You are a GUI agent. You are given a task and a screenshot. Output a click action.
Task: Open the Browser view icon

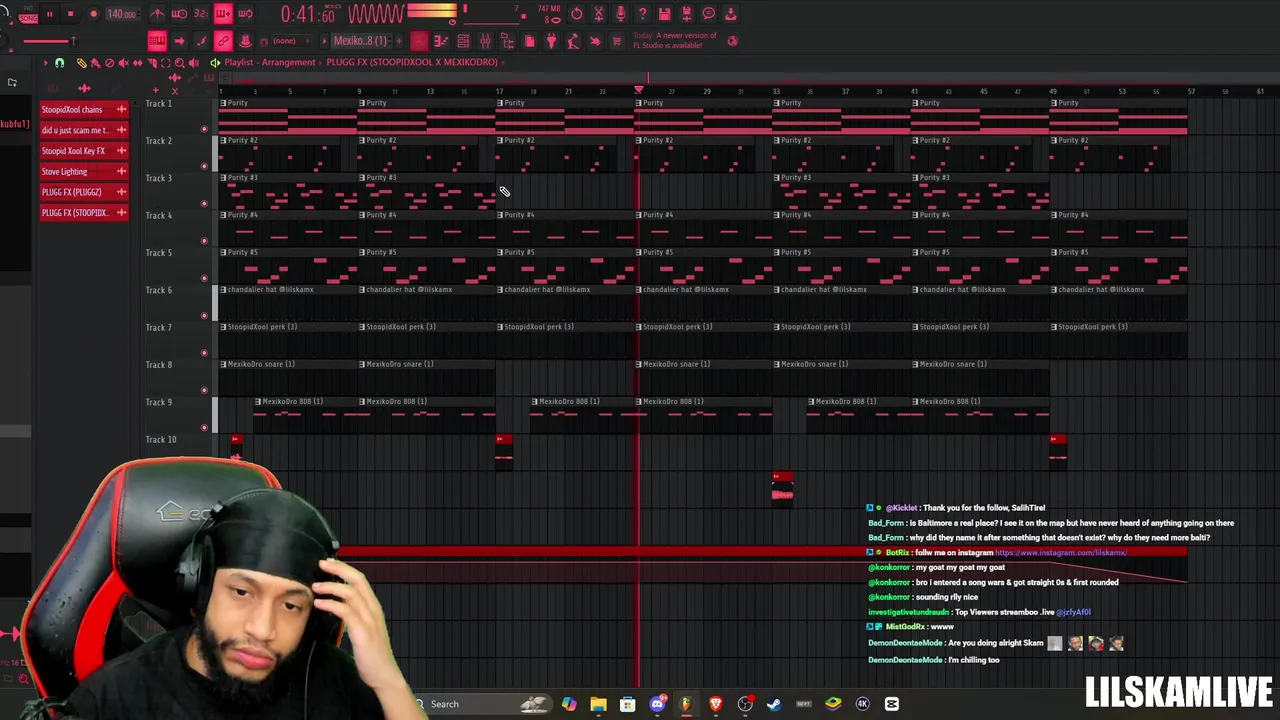coord(507,41)
